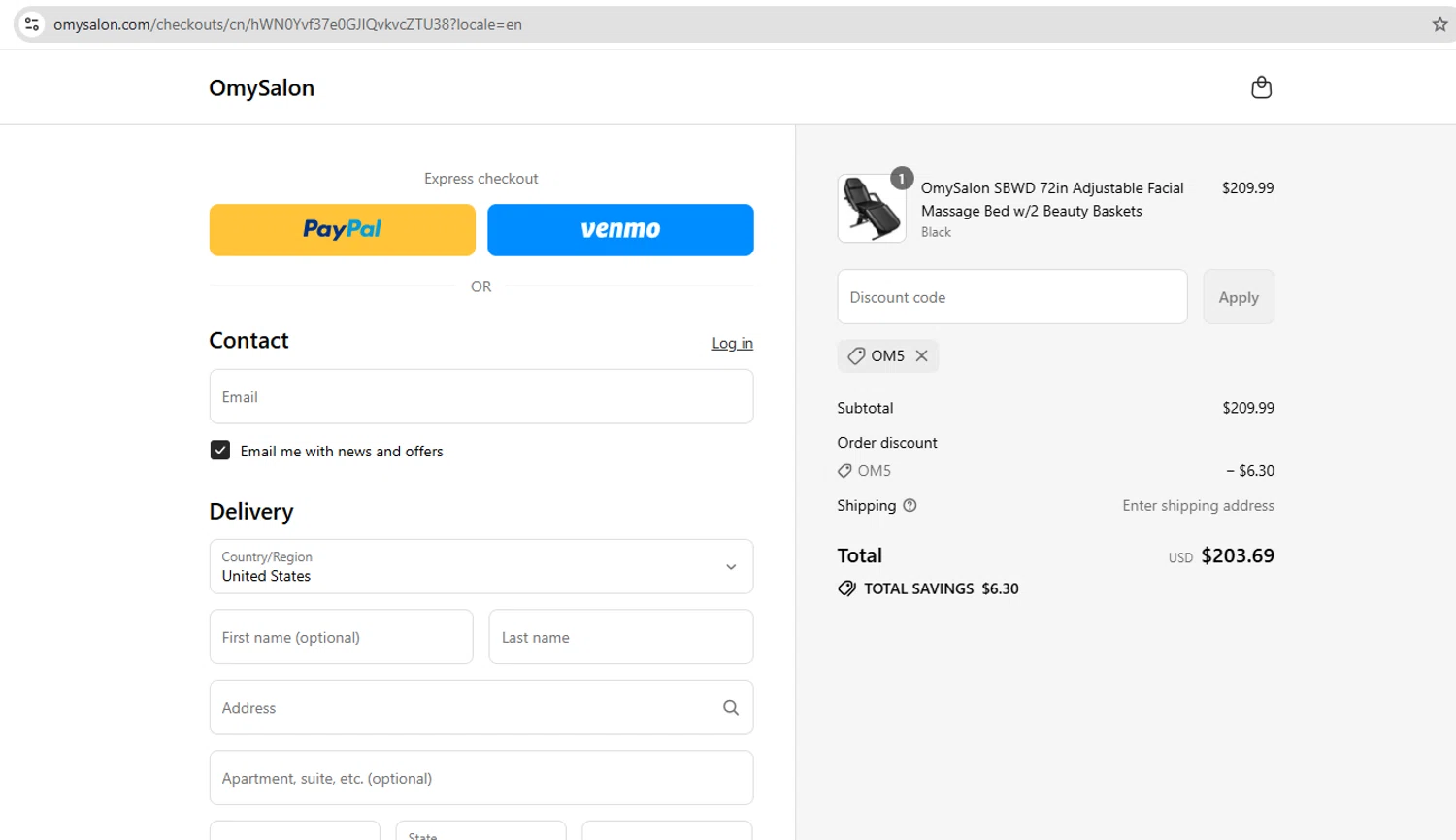Screen dimensions: 1456x840
Task: Click the search icon in Address field
Action: pyautogui.click(x=731, y=708)
